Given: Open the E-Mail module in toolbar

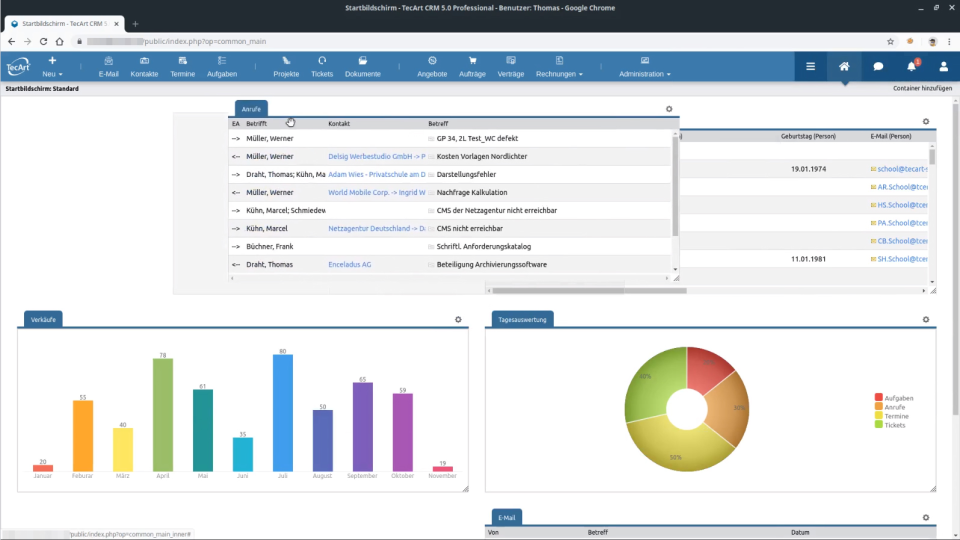Looking at the screenshot, I should pyautogui.click(x=108, y=67).
